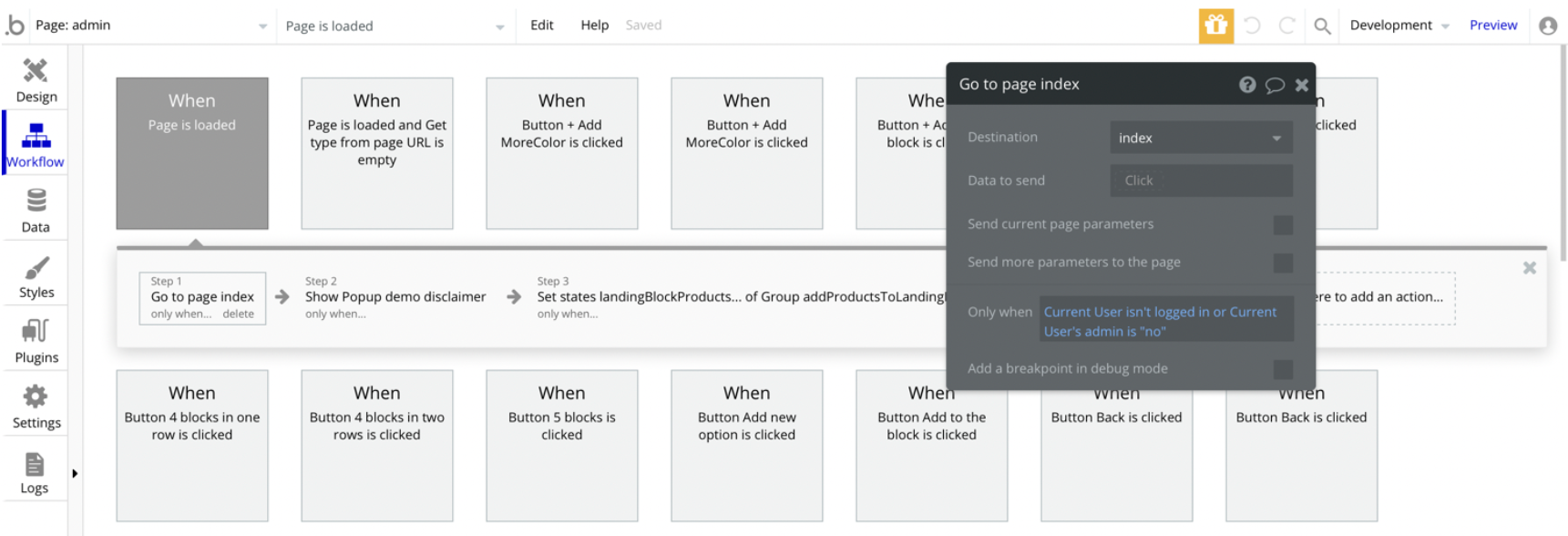Expand the Development version dropdown
Viewport: 1568px width, 536px height.
[x=1399, y=26]
